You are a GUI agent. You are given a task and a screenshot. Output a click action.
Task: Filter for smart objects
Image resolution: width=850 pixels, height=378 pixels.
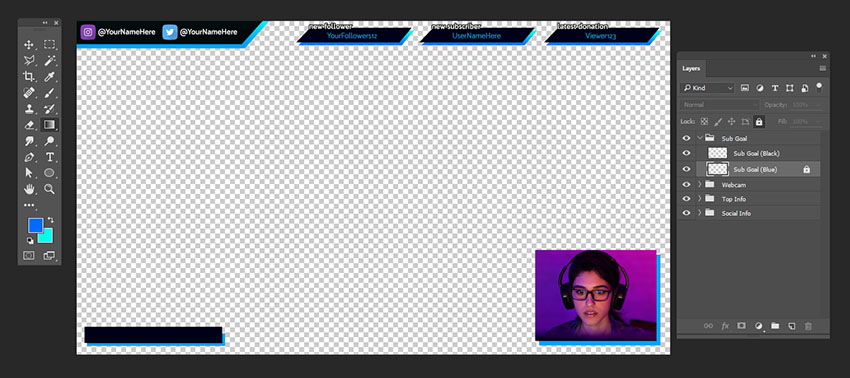coord(804,88)
